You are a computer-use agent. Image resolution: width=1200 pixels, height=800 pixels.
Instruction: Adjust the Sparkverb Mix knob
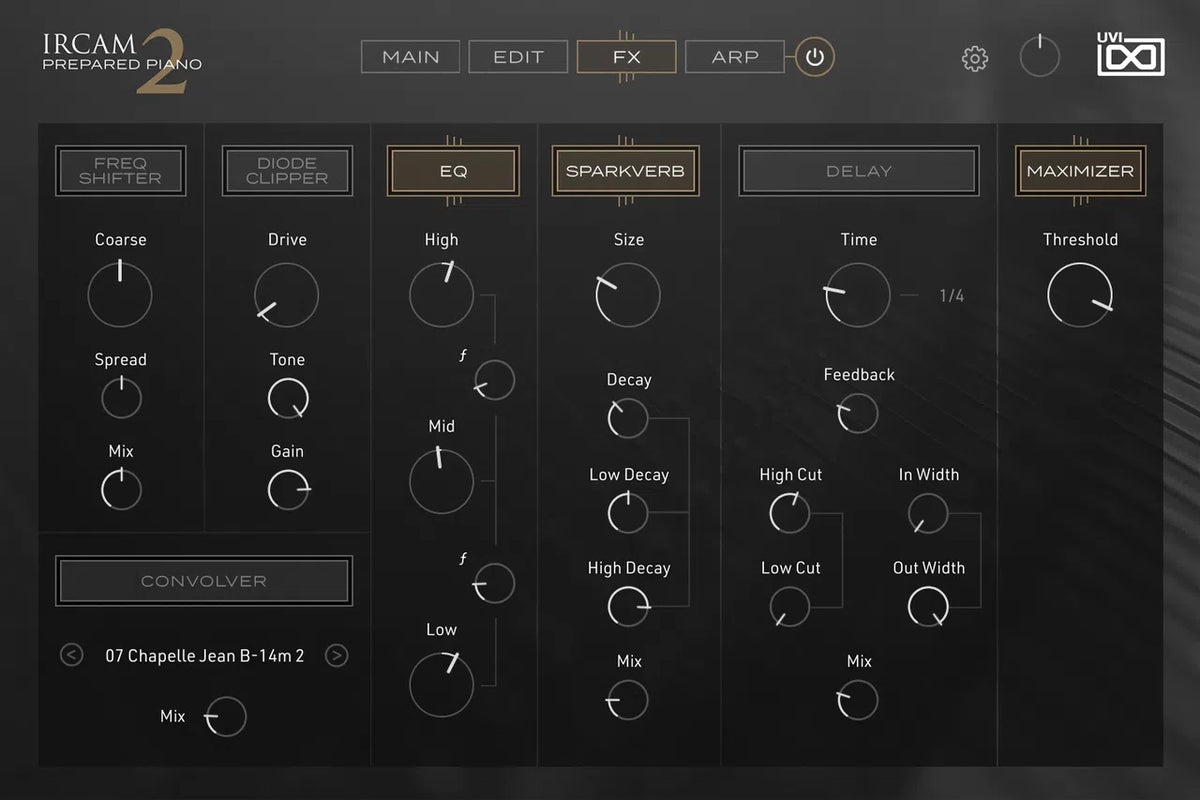(628, 700)
